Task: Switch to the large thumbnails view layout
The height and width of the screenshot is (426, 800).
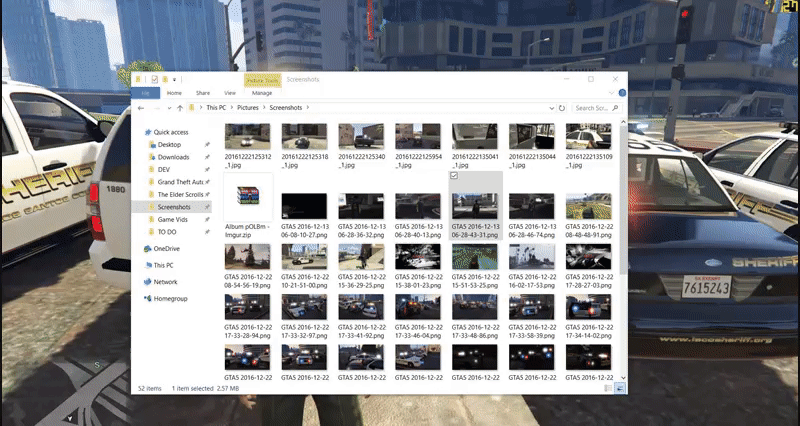Action: pyautogui.click(x=620, y=389)
